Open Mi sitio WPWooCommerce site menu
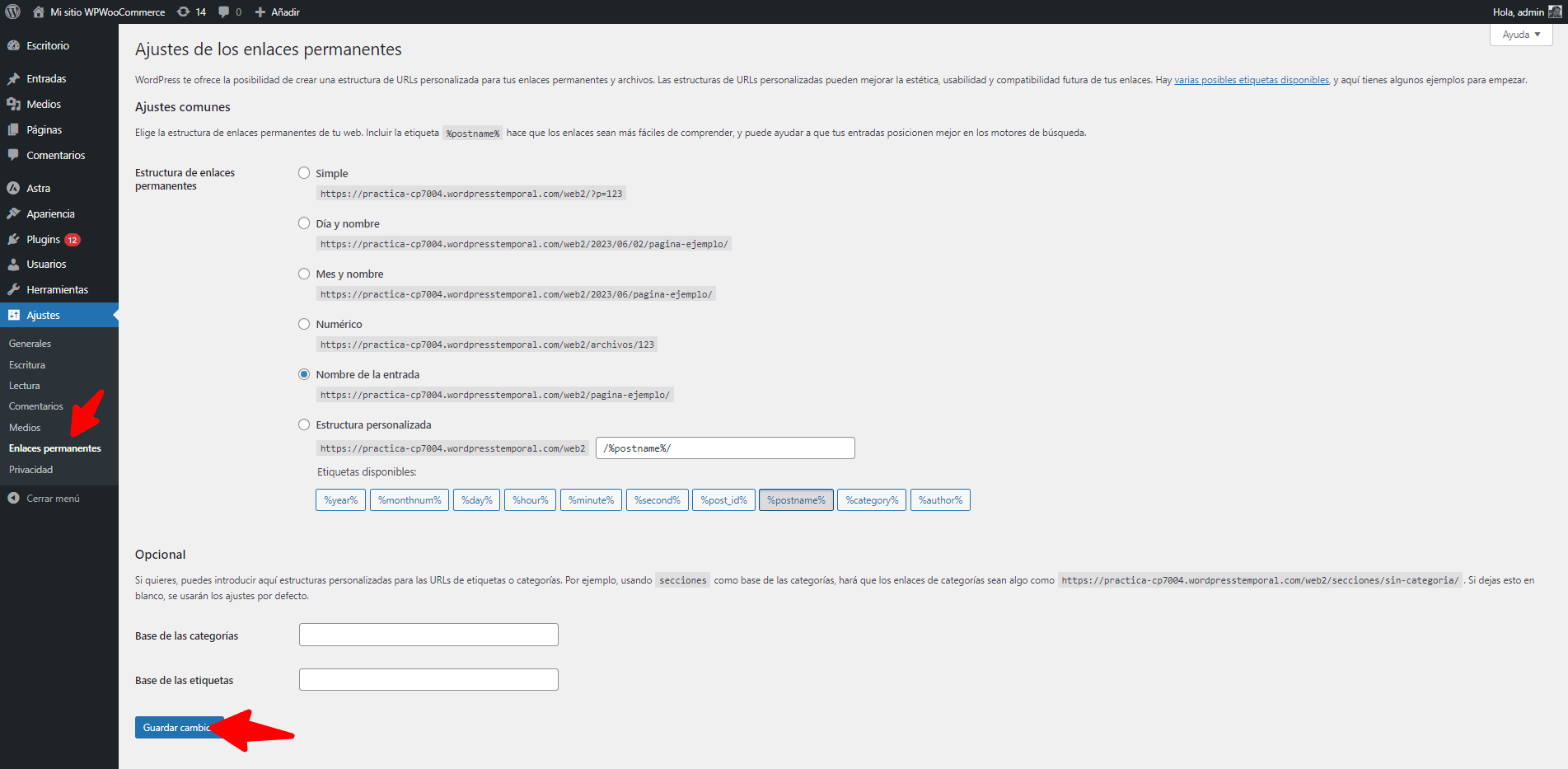The image size is (1568, 769). 99,12
